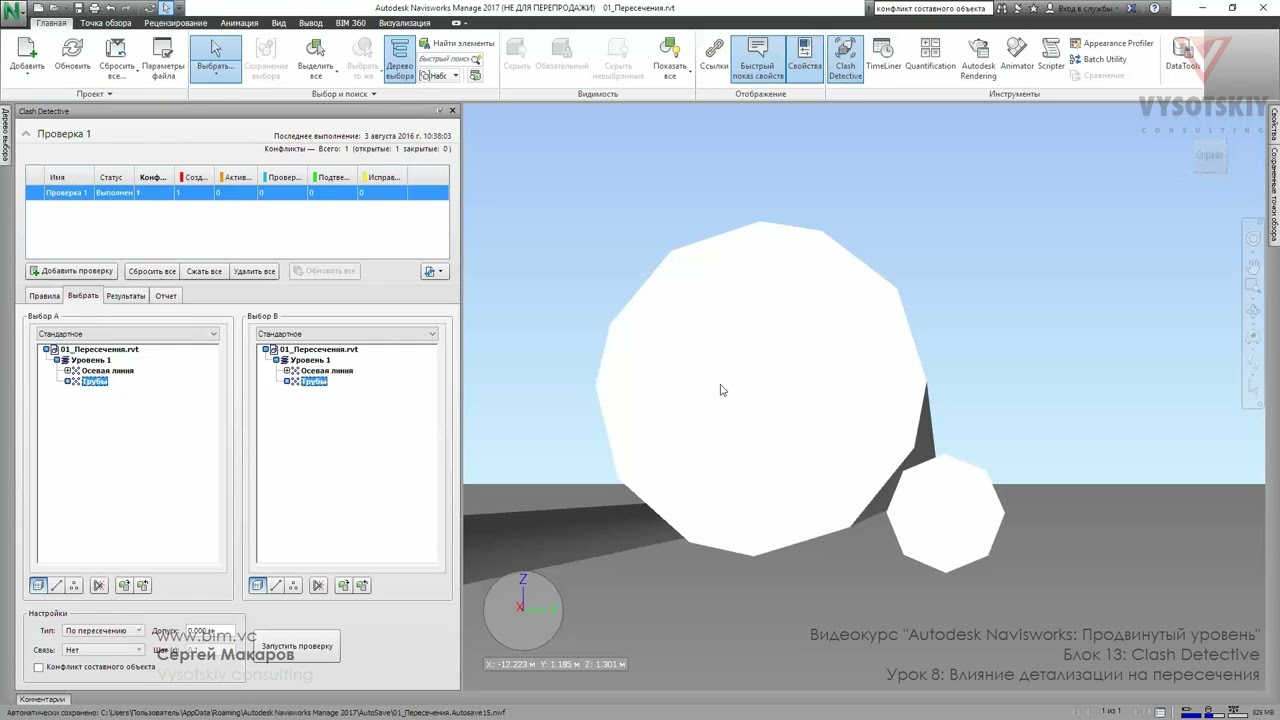Click Добавить проверку button
This screenshot has width=1280, height=720.
pos(71,271)
